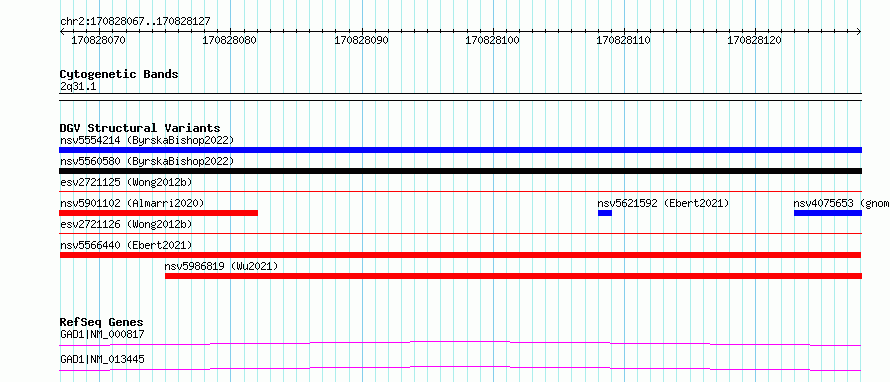The height and width of the screenshot is (382, 890).
Task: Open the nsv5621592 (Ebert2021) label
Action: point(663,203)
